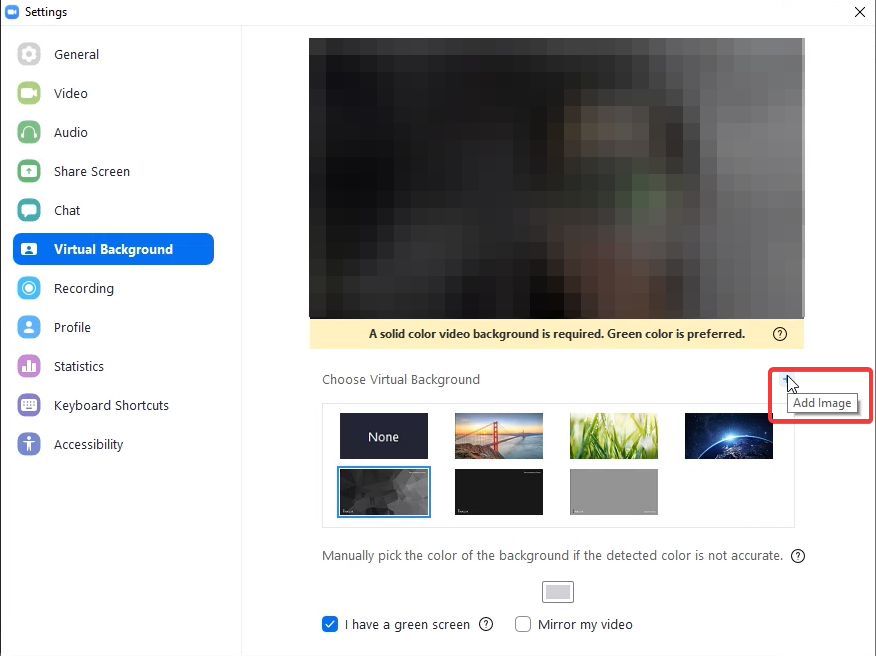
Task: Open Statistics settings label
Action: 79,367
